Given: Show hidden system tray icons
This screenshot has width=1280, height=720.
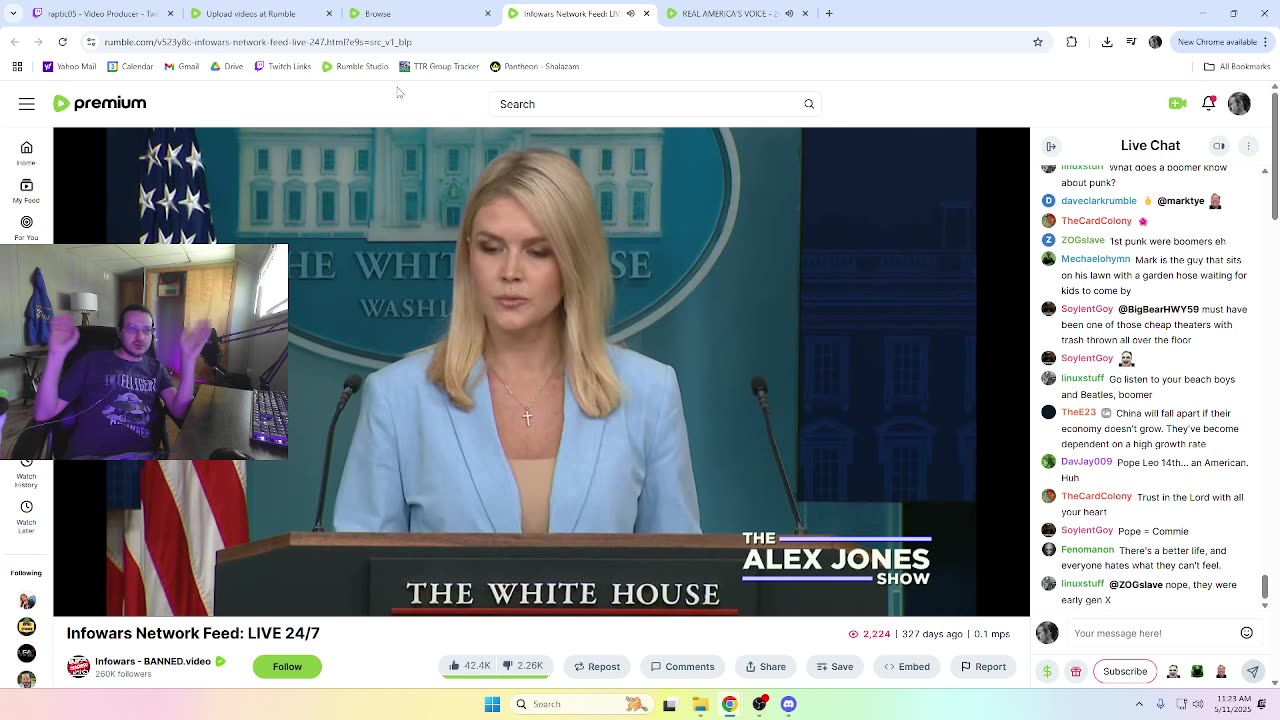Looking at the screenshot, I should pos(1139,704).
